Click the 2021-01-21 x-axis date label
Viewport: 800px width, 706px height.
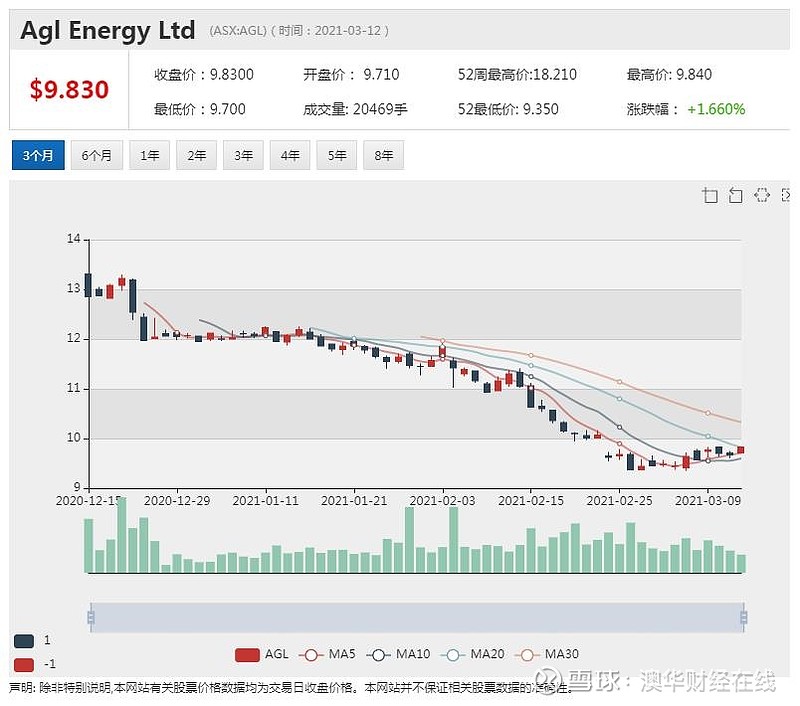click(354, 501)
